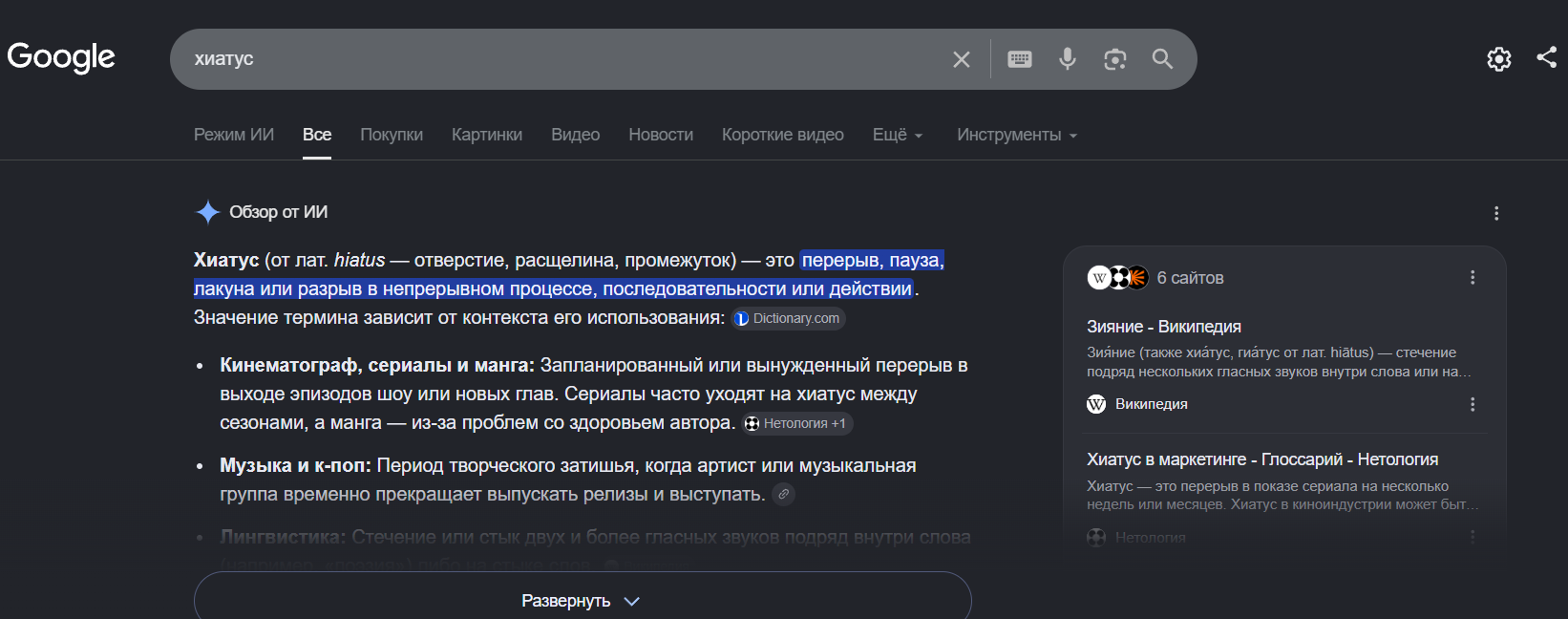Viewport: 1568px width, 619px height.
Task: Switch to Видео tab
Action: tap(576, 135)
